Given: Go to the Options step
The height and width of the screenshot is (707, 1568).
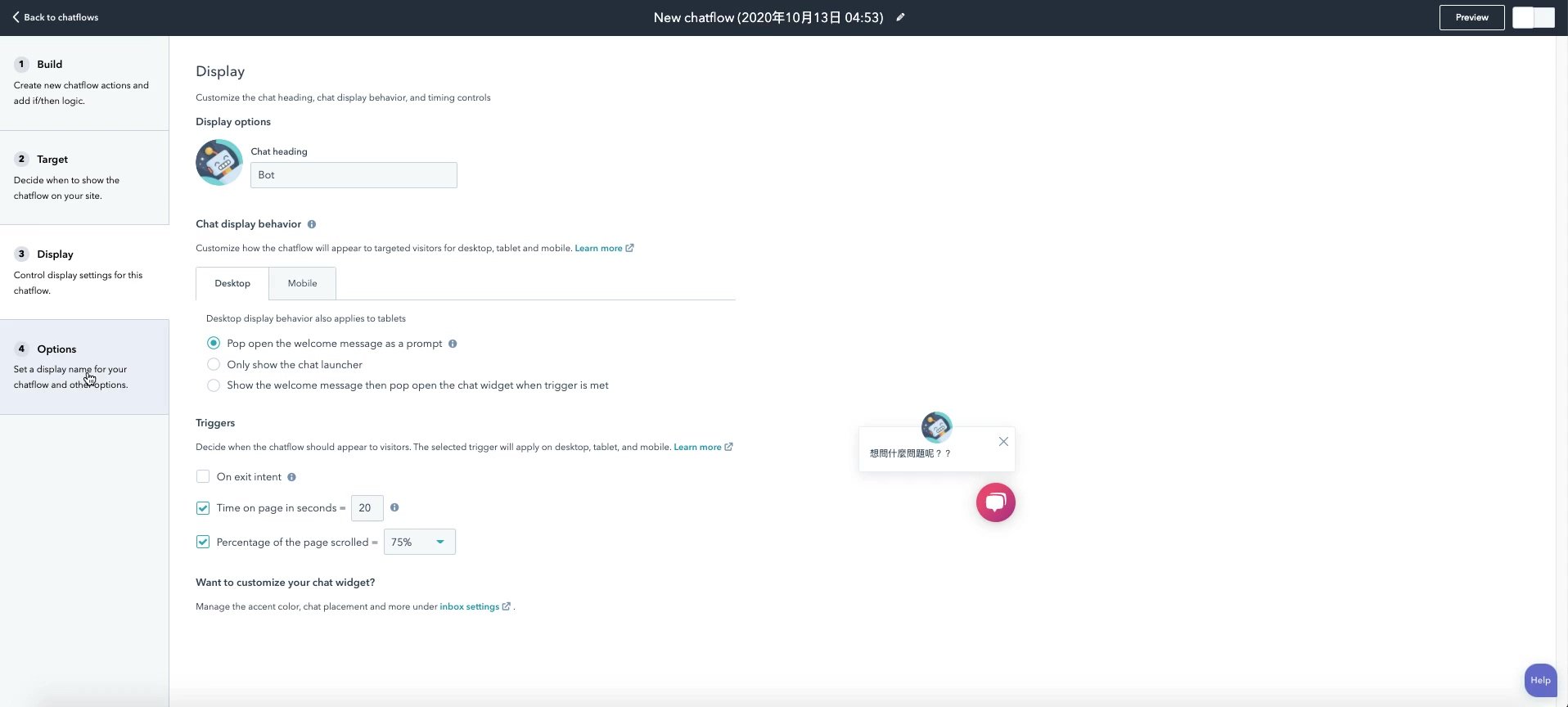Looking at the screenshot, I should [x=56, y=349].
